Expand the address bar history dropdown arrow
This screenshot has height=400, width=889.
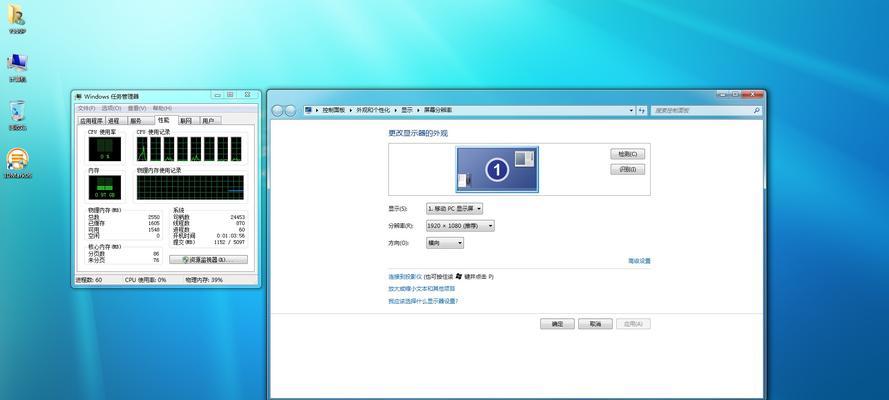click(632, 110)
